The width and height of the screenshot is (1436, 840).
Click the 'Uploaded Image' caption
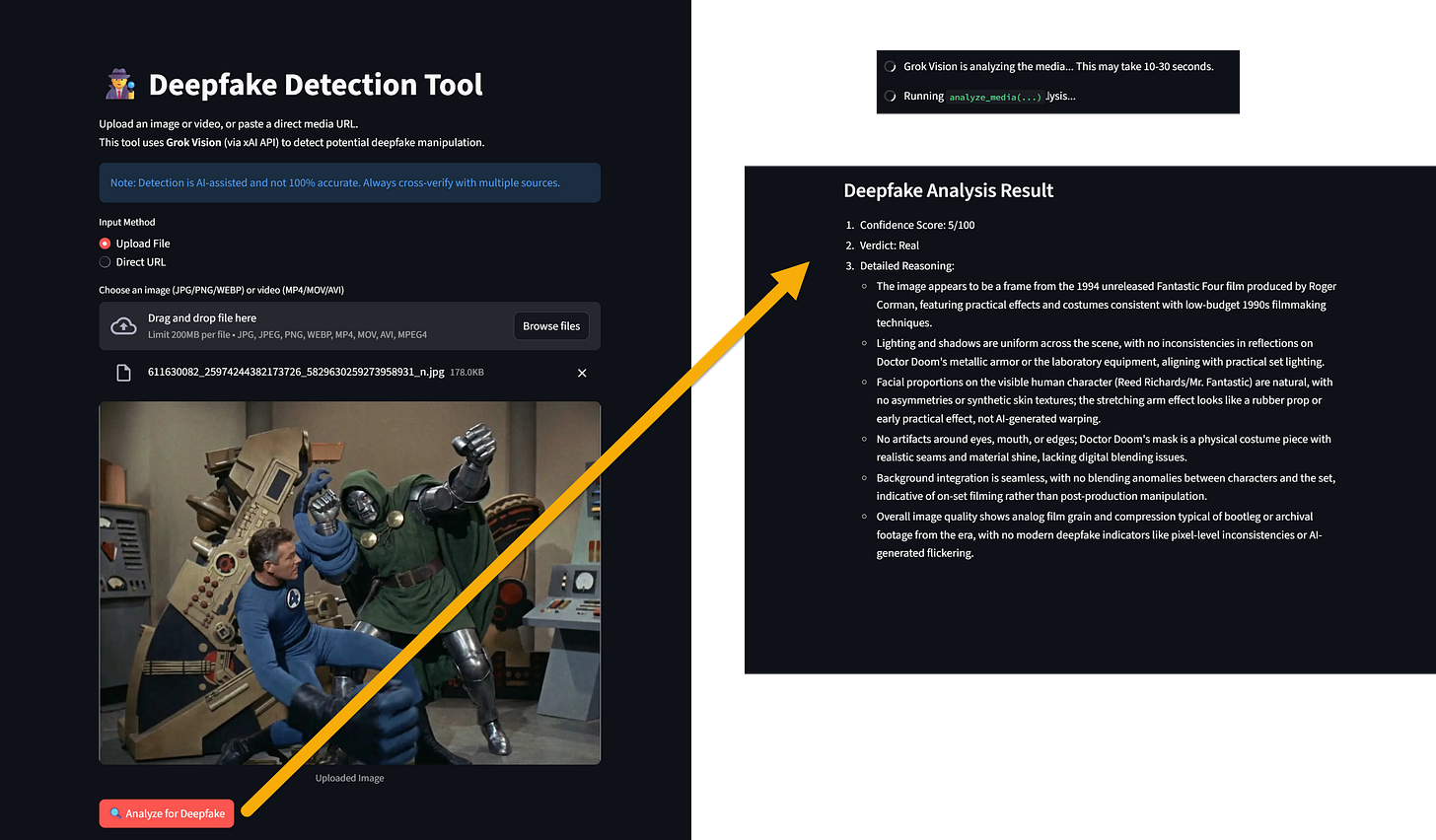tap(350, 778)
